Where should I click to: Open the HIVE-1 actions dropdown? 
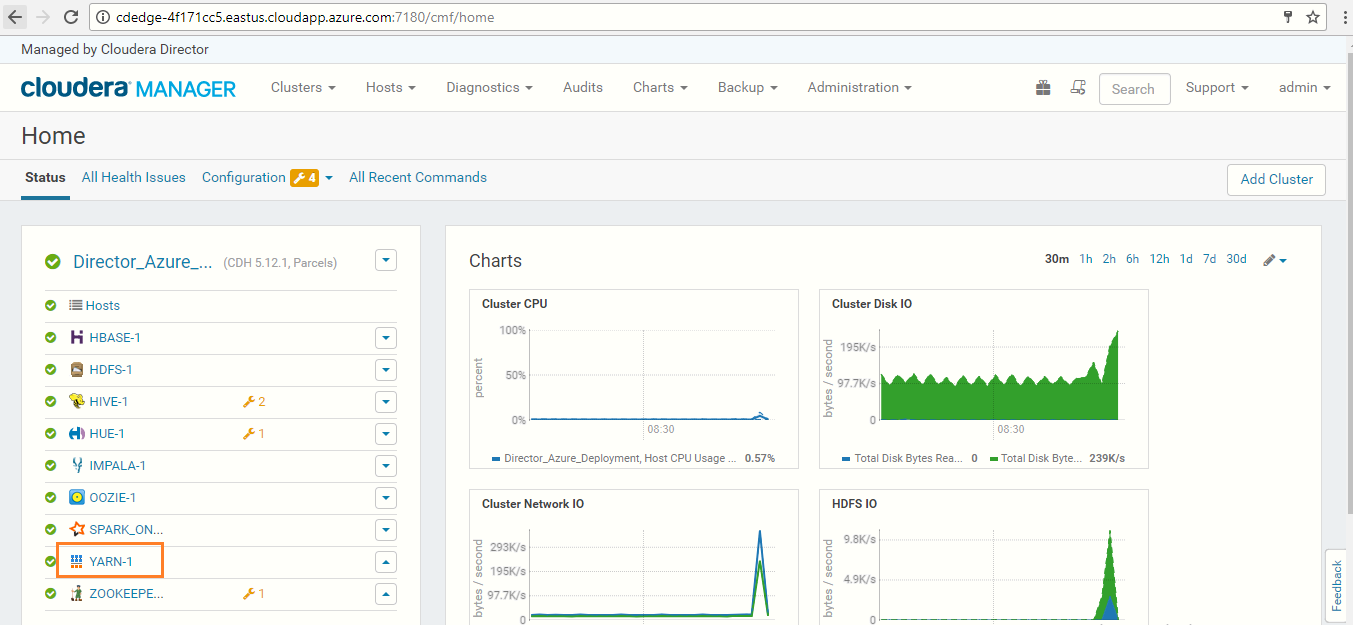386,402
